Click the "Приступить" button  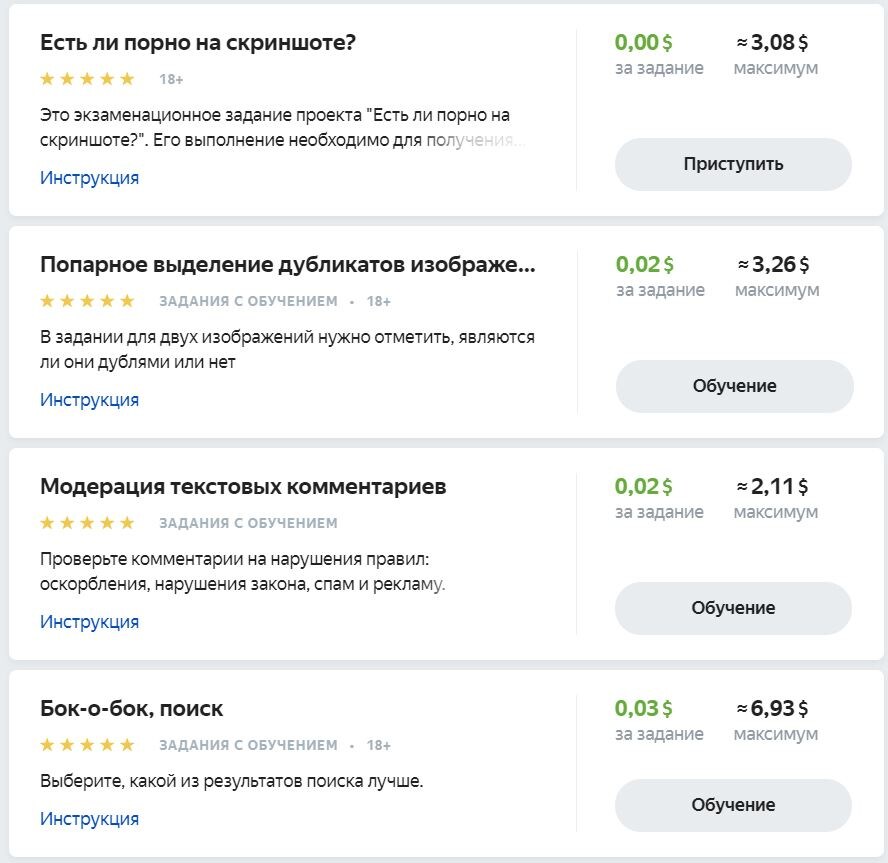click(x=733, y=164)
